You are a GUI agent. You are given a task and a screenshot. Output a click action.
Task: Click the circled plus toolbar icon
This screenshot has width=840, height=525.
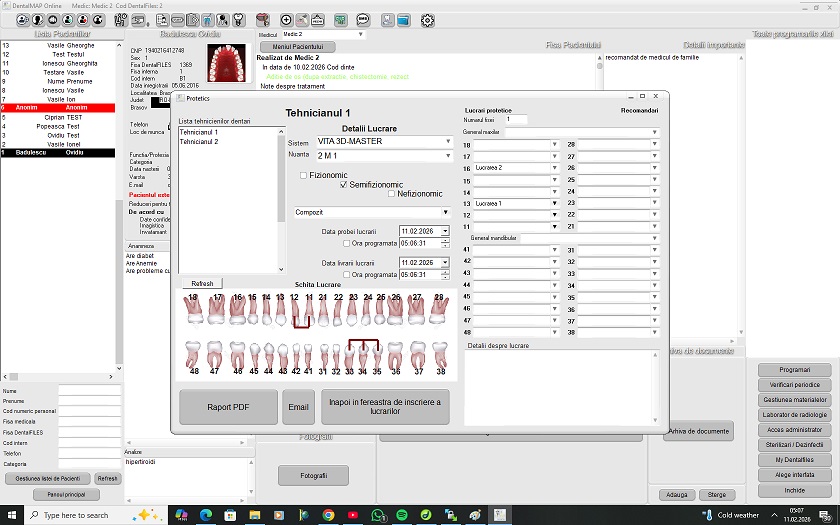point(286,20)
